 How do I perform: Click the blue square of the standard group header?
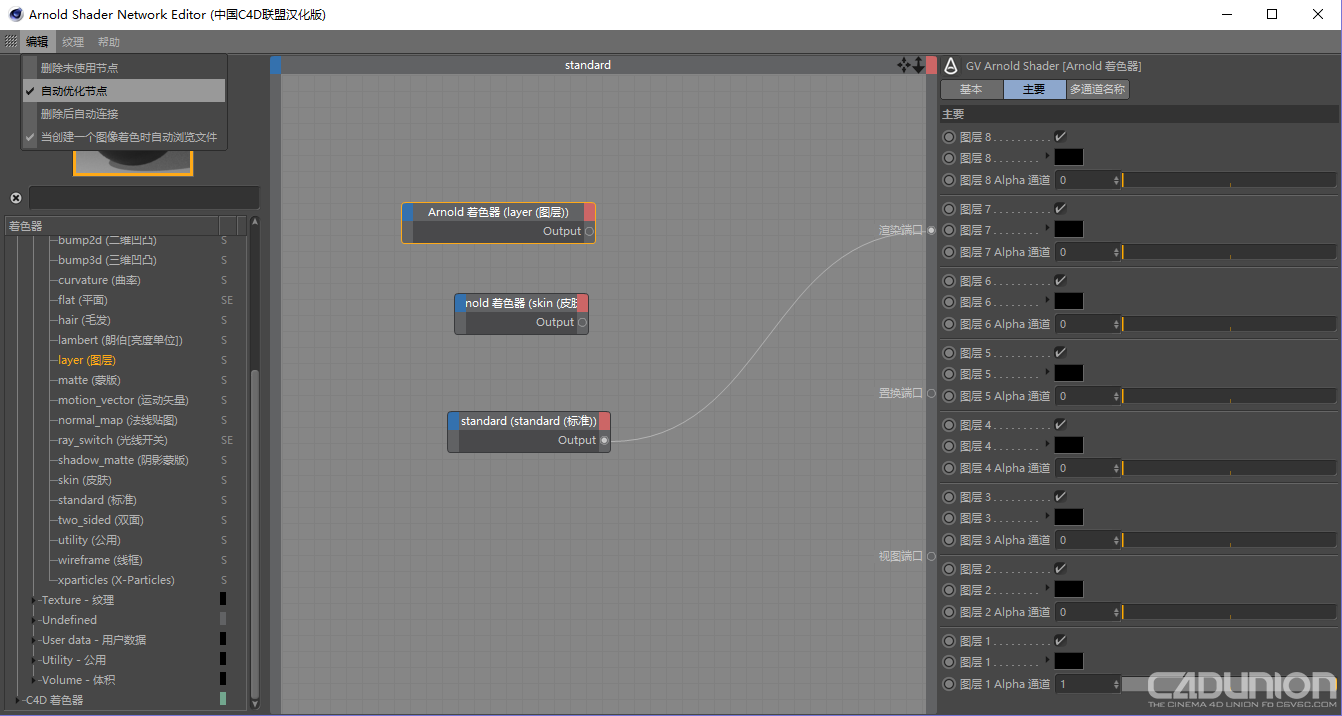[276, 65]
